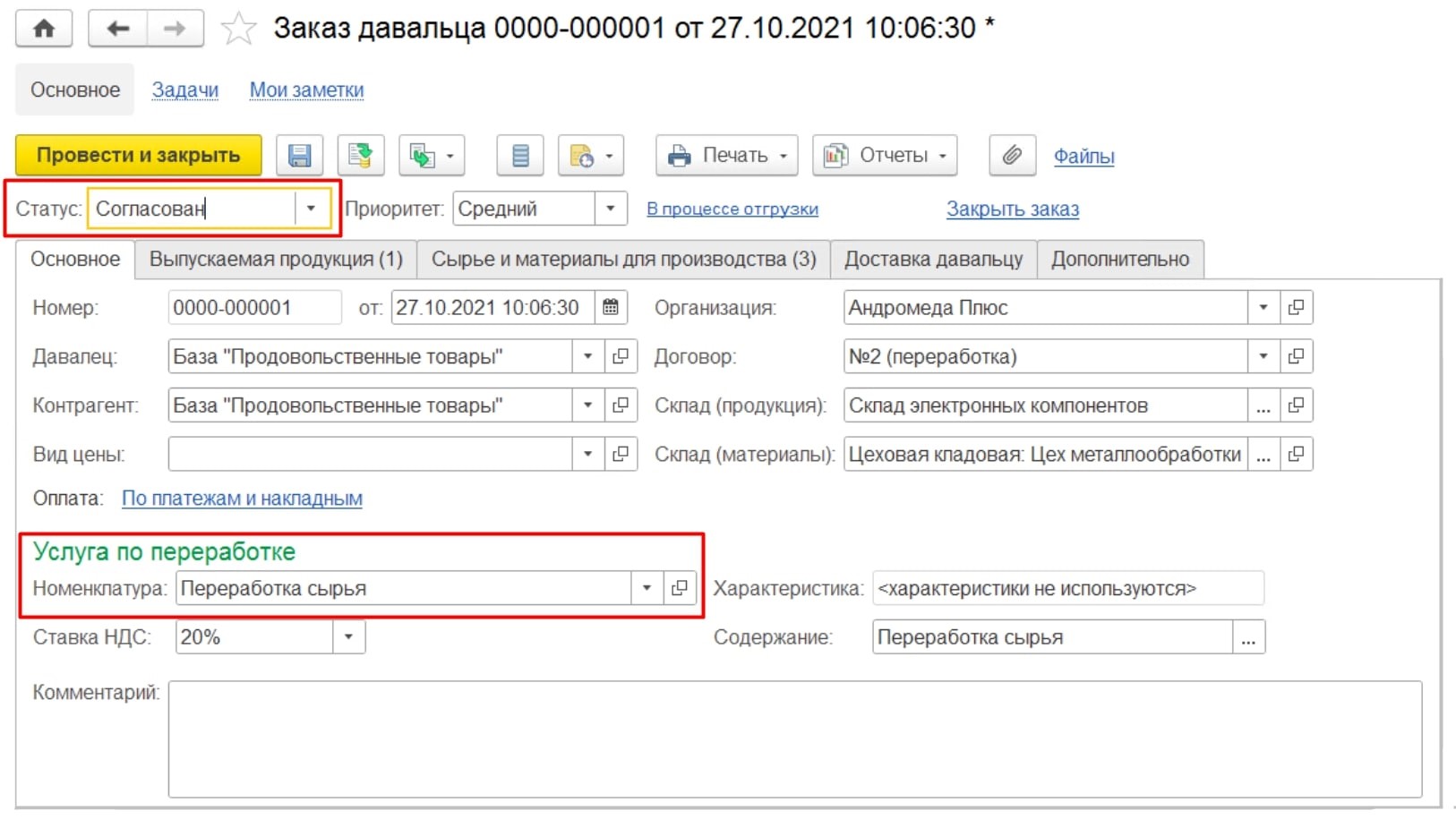Screen dimensions: 1456x819
Task: Click into the Номер field
Action: [x=254, y=308]
